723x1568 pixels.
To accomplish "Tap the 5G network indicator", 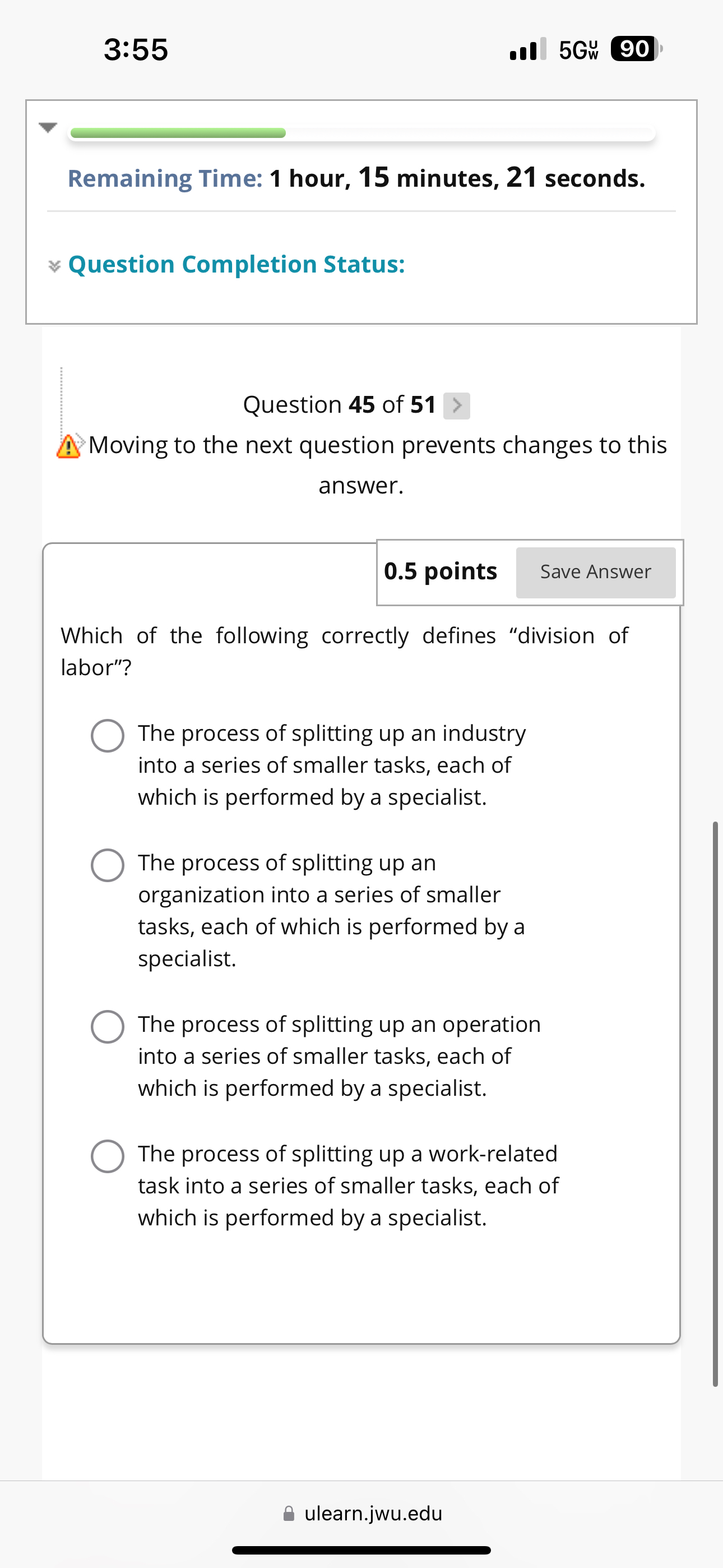I will (x=578, y=49).
